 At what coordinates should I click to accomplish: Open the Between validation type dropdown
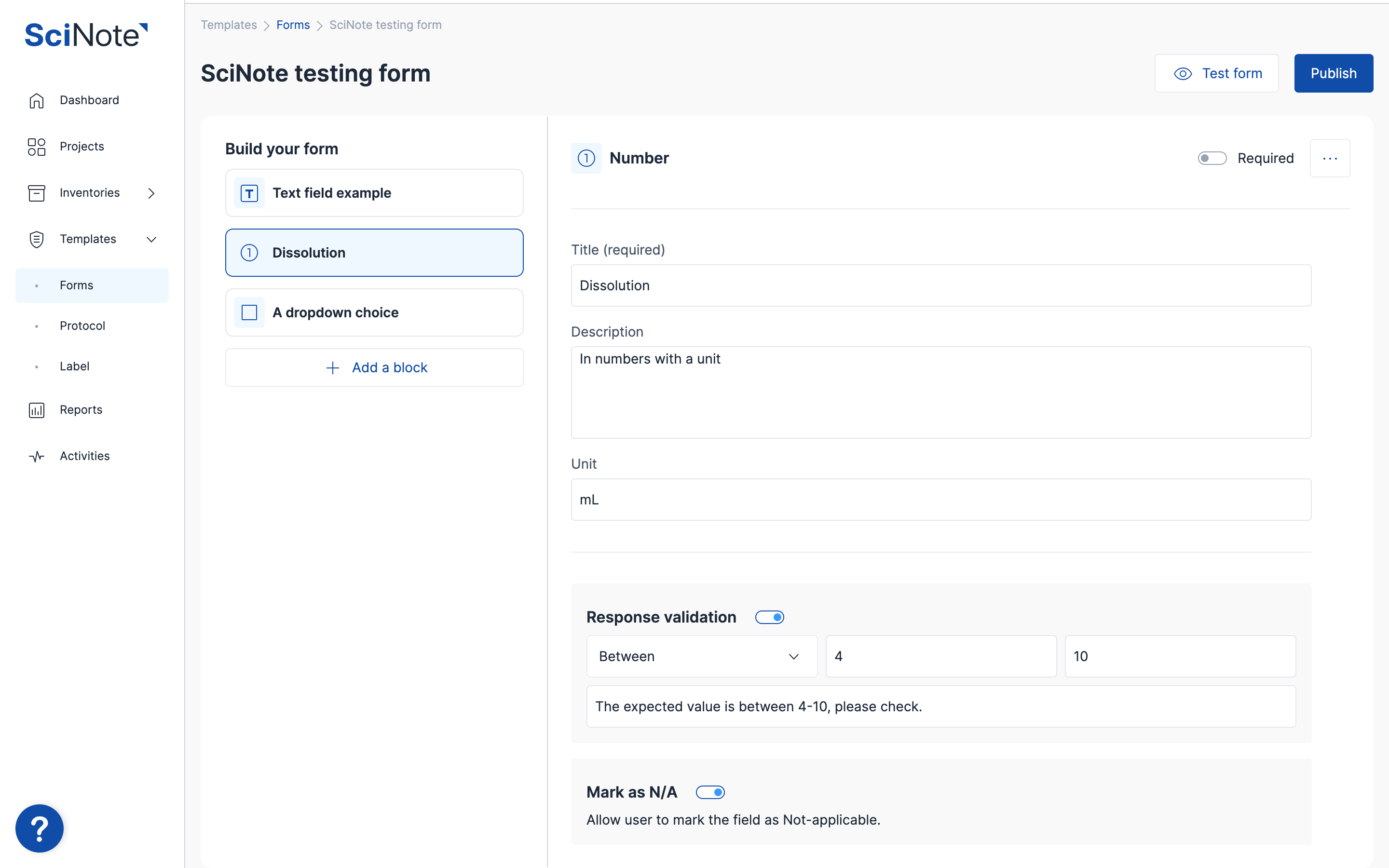[701, 656]
